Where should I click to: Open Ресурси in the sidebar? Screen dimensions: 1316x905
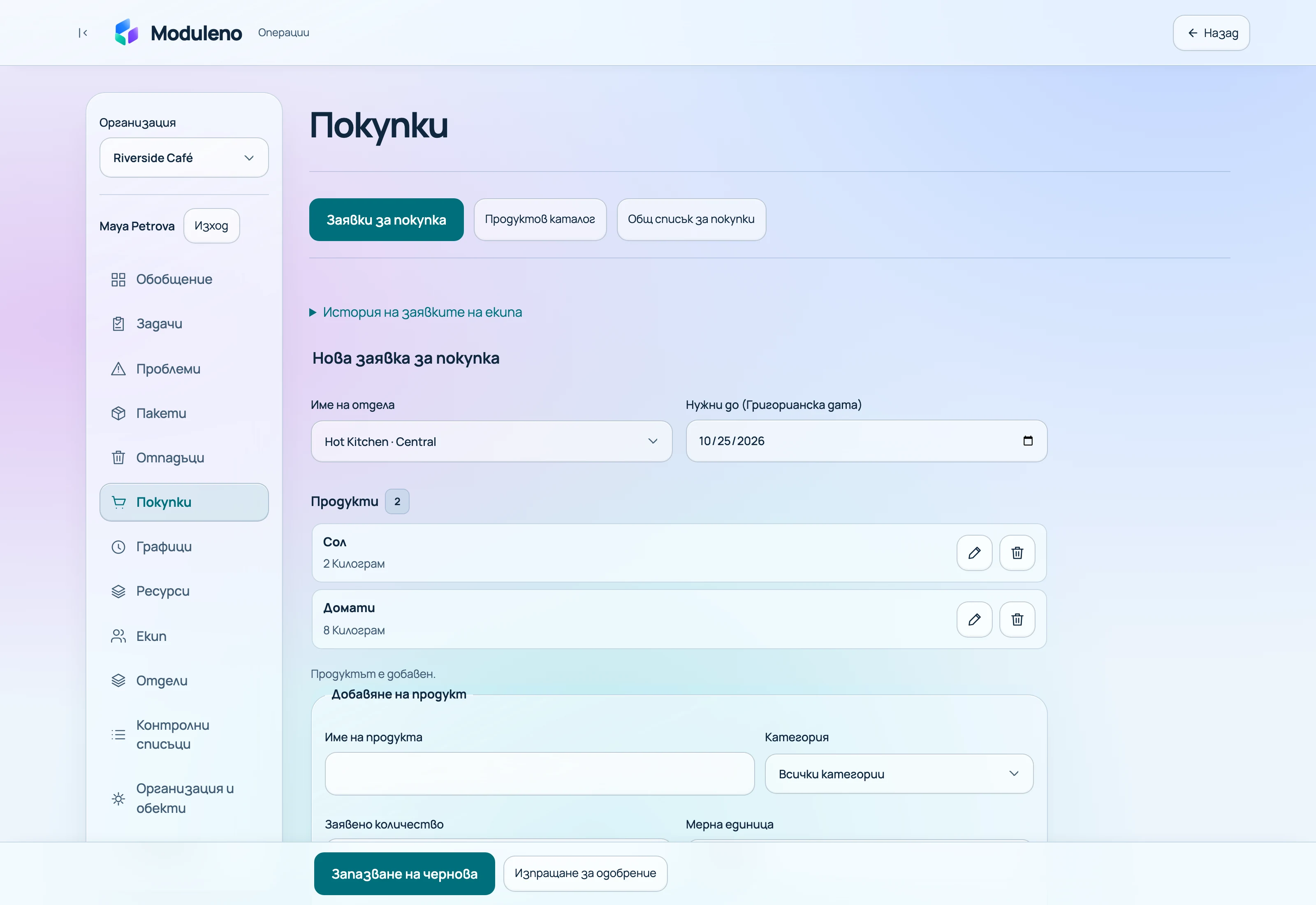pyautogui.click(x=184, y=592)
